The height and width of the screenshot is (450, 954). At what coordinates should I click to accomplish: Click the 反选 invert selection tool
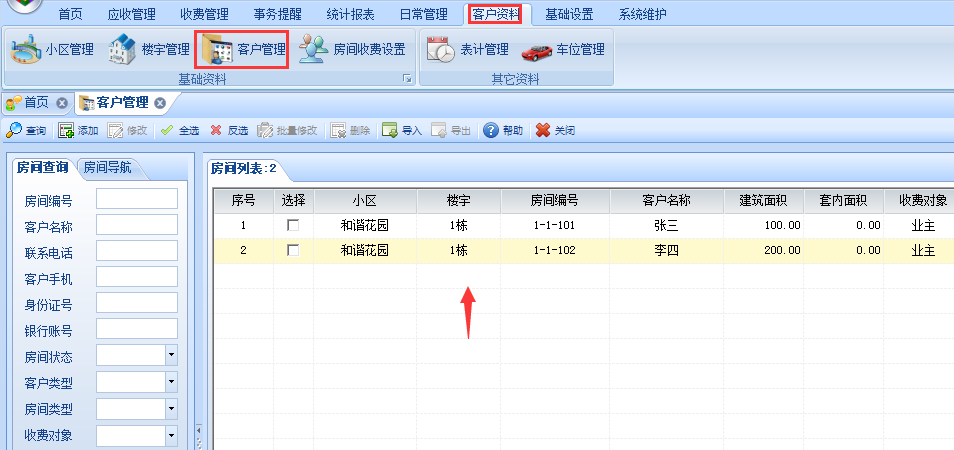pyautogui.click(x=229, y=130)
